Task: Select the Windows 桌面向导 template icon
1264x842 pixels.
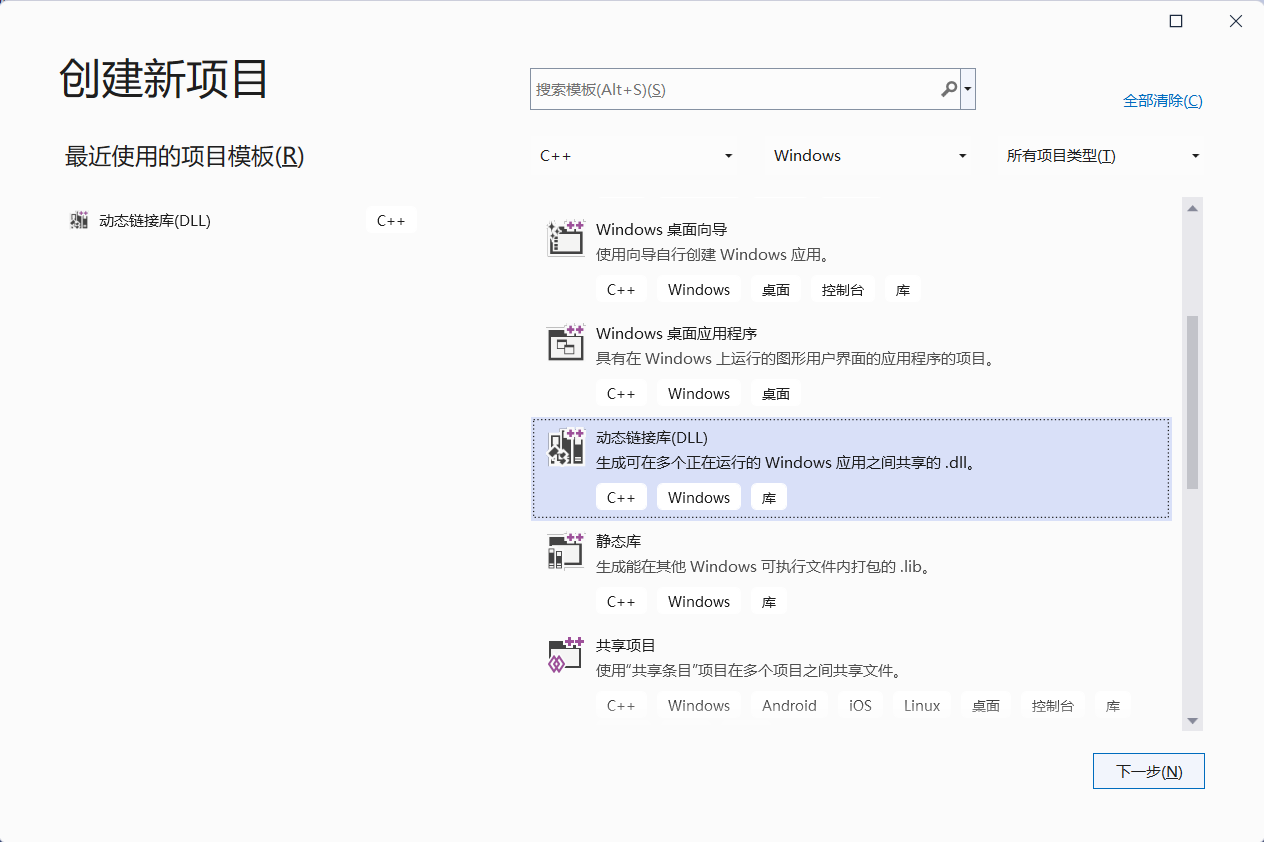Action: pos(565,237)
